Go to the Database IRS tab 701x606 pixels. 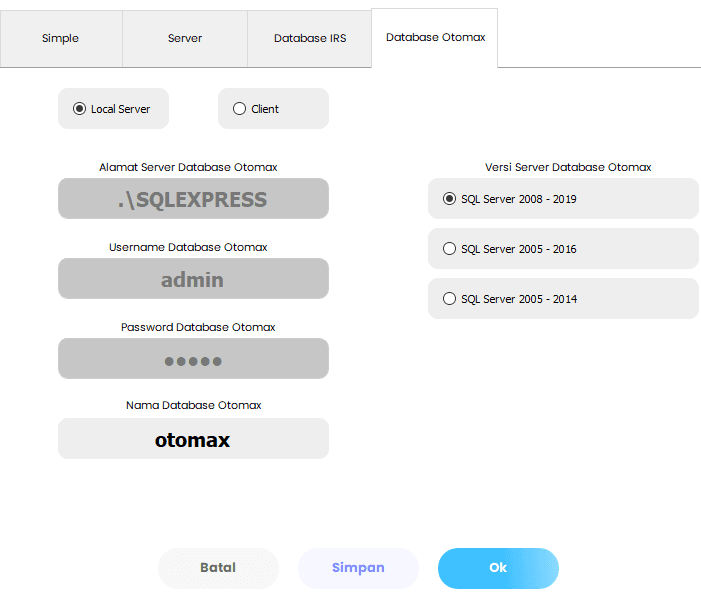point(310,39)
